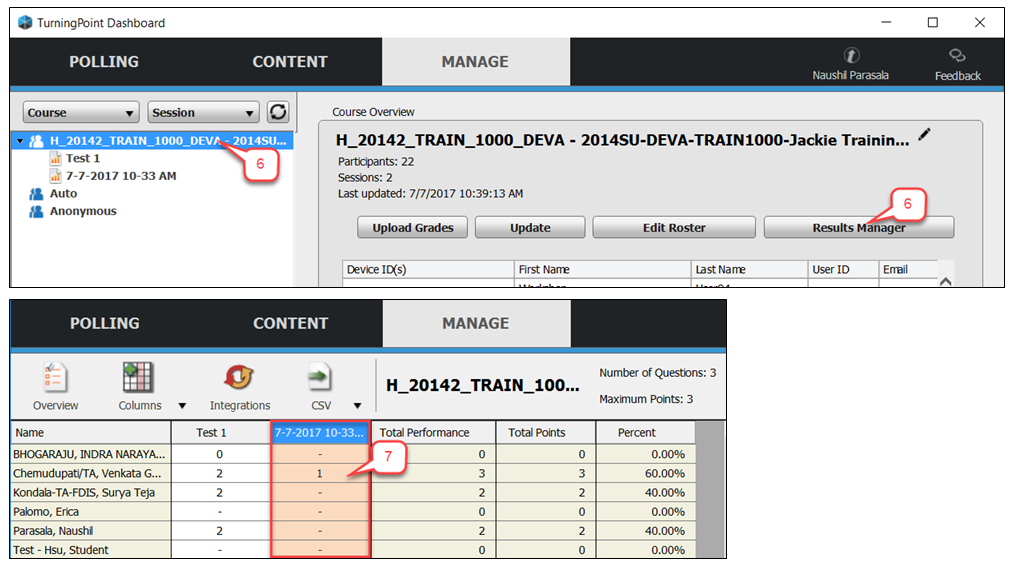
Task: Click the Overview icon in the Results Manager toolbar
Action: (x=54, y=377)
